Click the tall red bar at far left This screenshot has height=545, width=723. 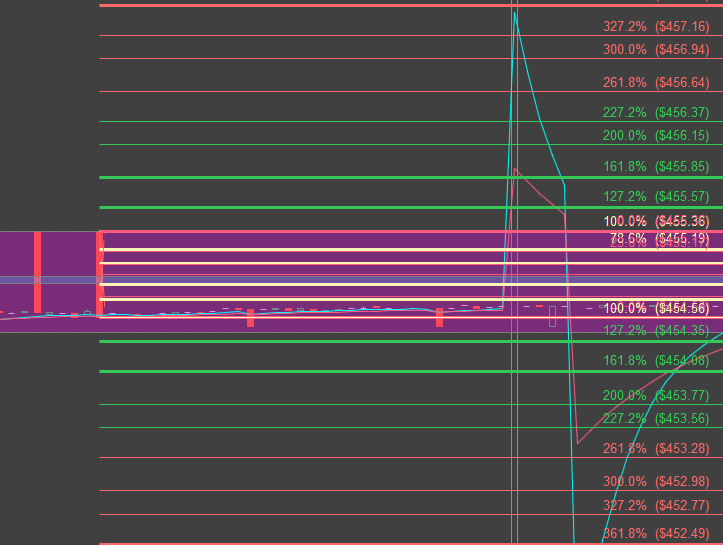37,271
